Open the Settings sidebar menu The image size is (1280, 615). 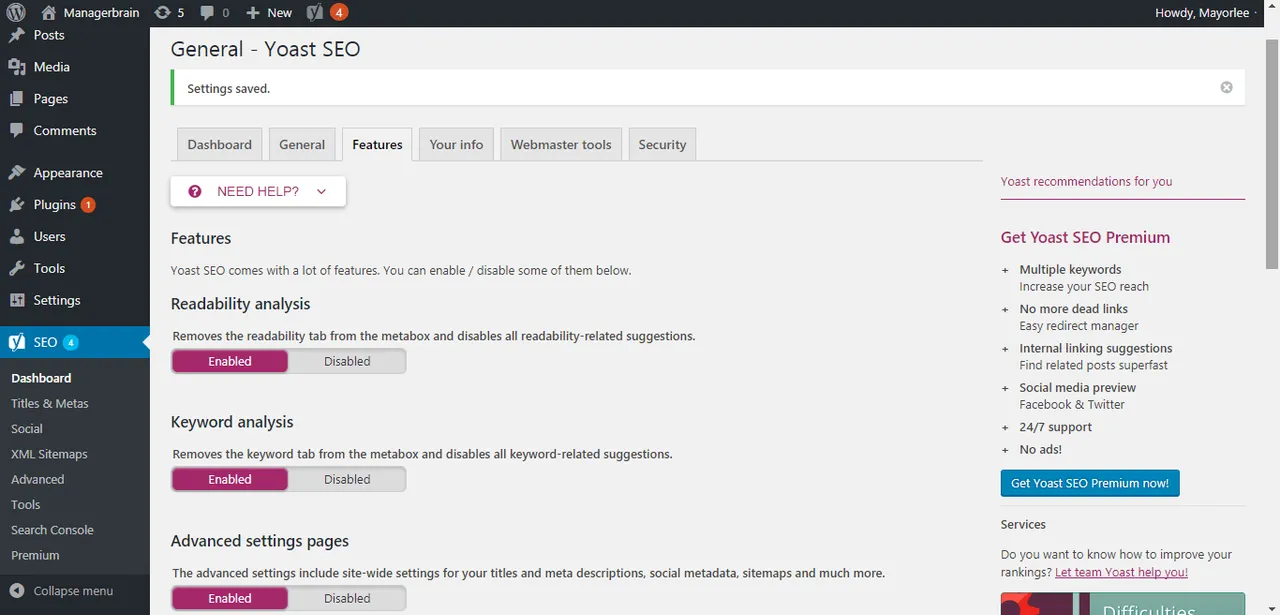click(75, 301)
